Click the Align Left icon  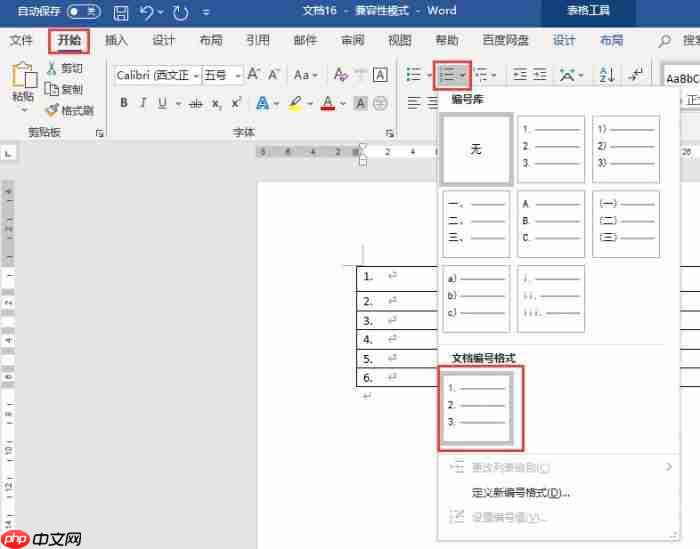pos(414,104)
